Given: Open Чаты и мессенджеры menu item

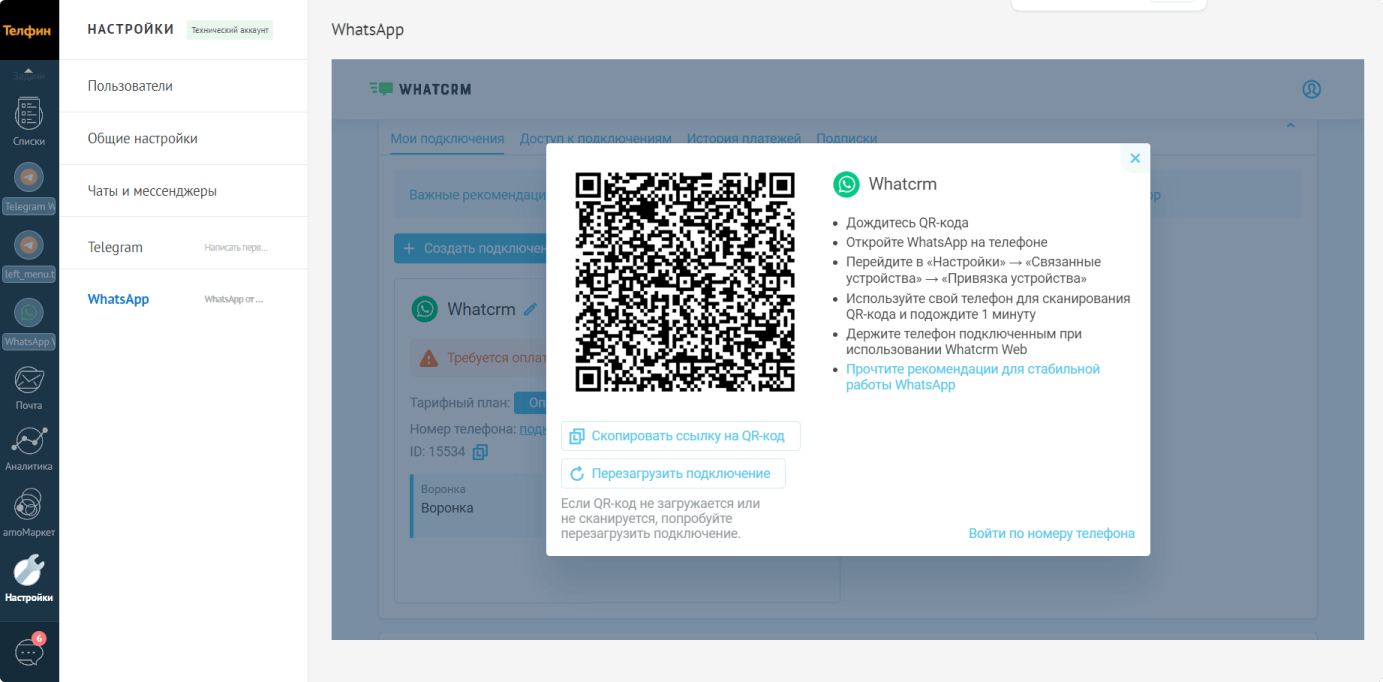Looking at the screenshot, I should pos(183,191).
